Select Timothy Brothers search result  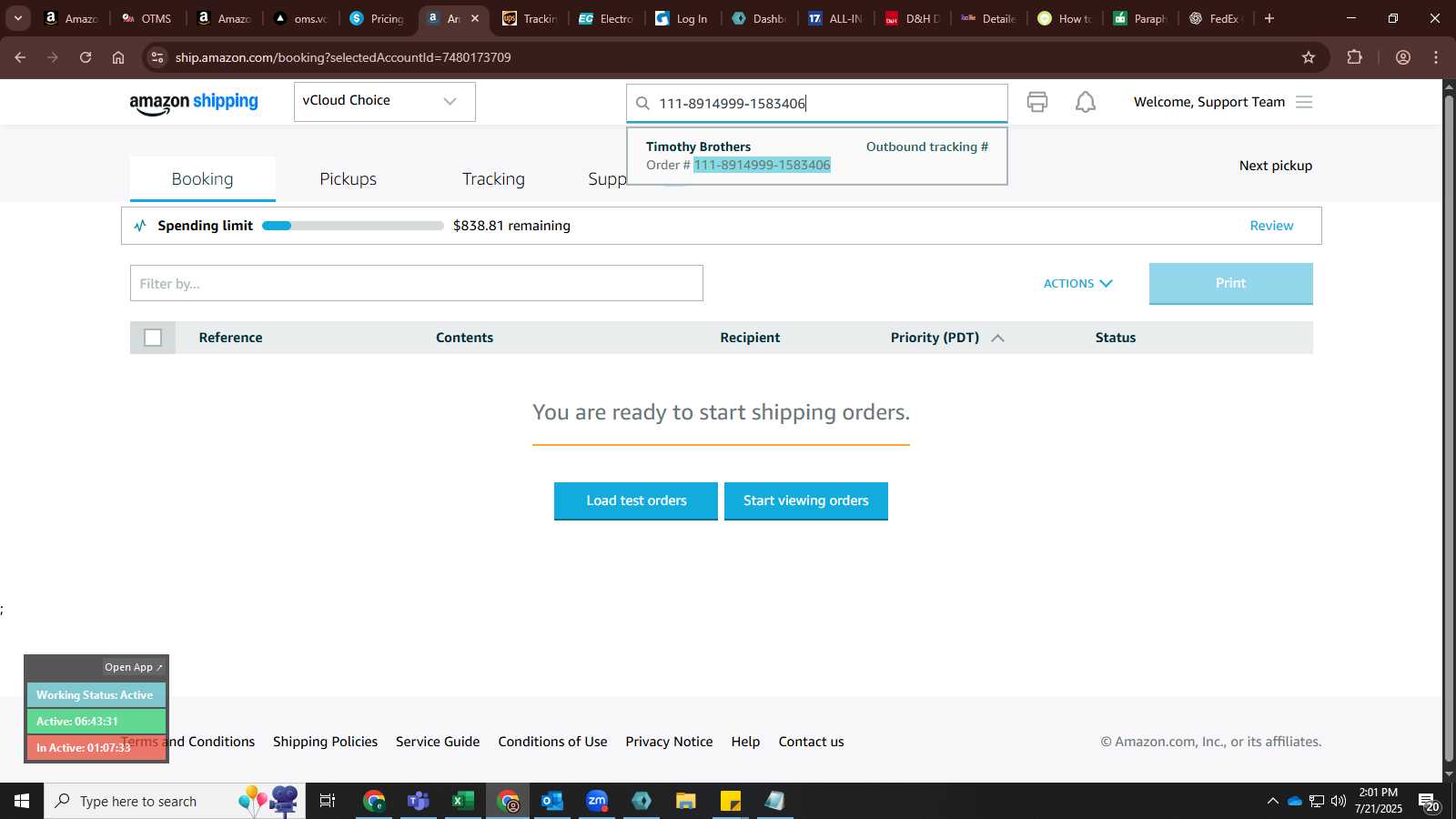(x=817, y=156)
